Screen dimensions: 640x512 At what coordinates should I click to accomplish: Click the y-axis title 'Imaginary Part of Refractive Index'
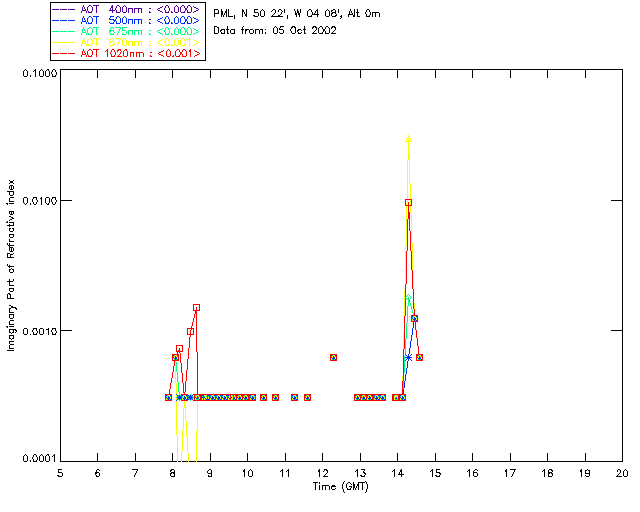(11, 265)
